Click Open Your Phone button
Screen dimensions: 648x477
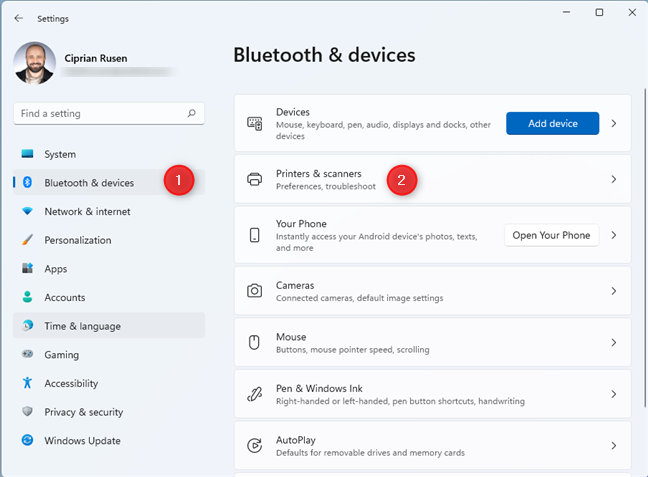551,235
